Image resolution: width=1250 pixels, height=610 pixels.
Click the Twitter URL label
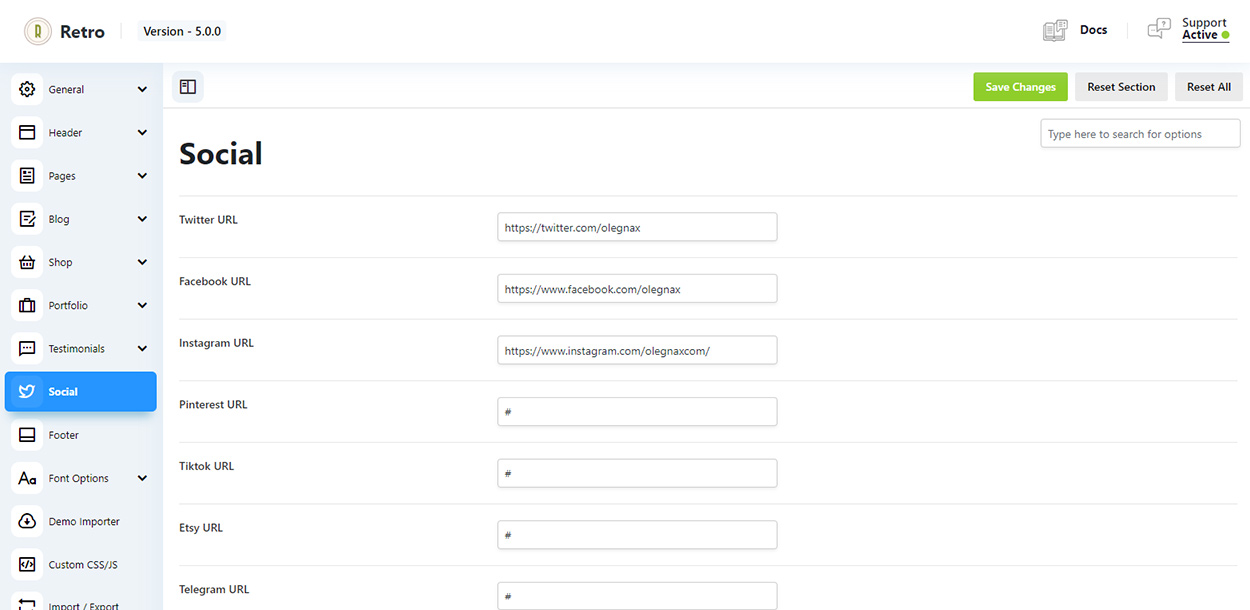coord(208,219)
